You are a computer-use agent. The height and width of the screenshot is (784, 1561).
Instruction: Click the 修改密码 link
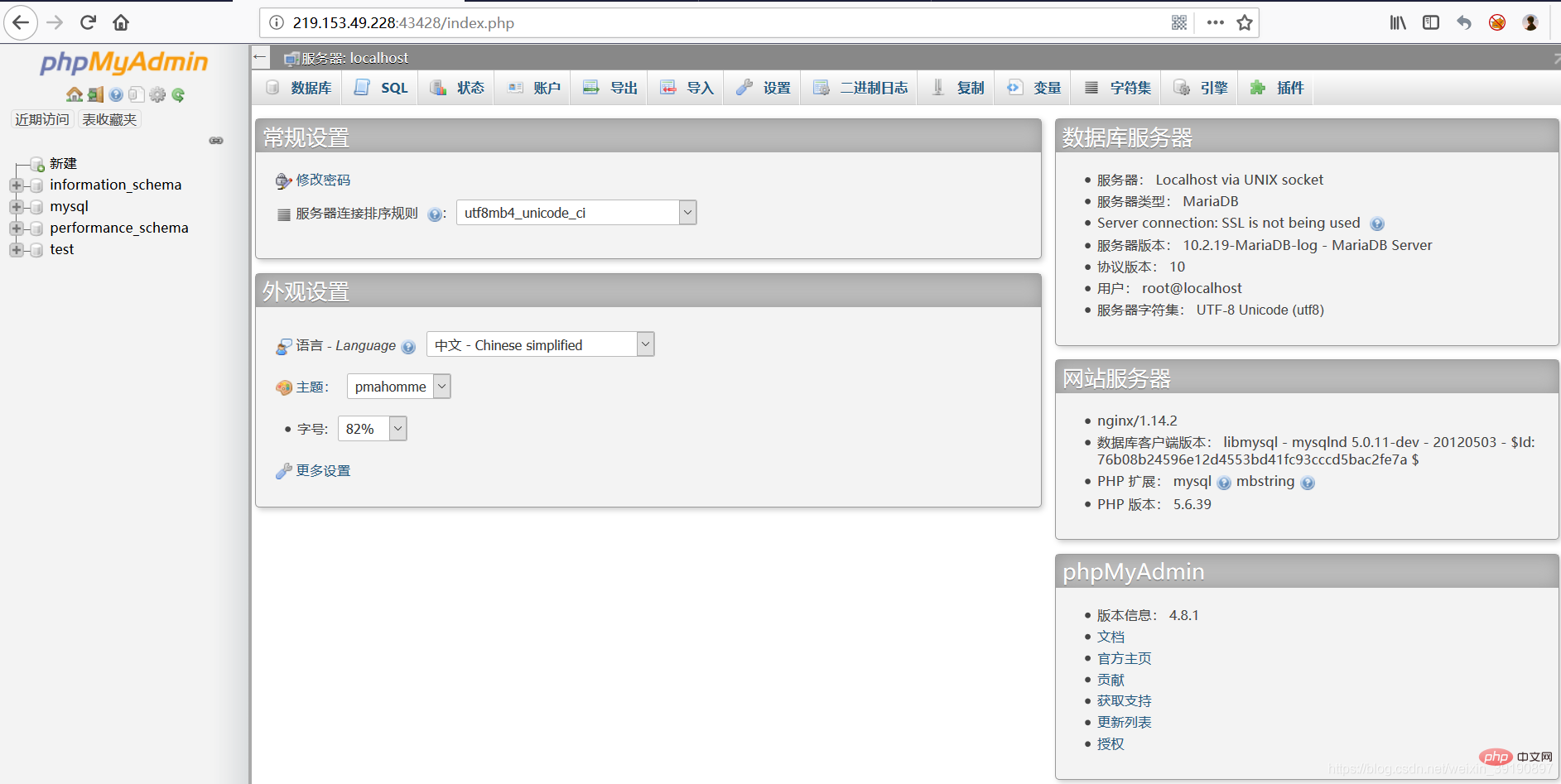tap(323, 180)
